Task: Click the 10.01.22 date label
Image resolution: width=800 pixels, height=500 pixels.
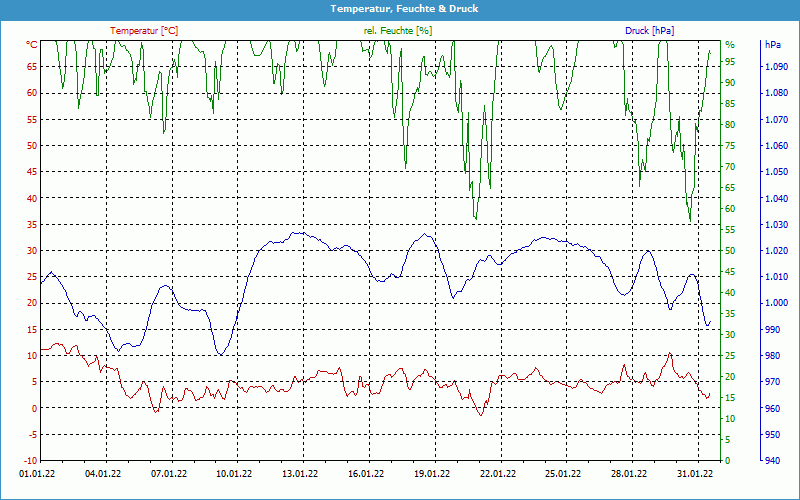Action: pyautogui.click(x=234, y=475)
